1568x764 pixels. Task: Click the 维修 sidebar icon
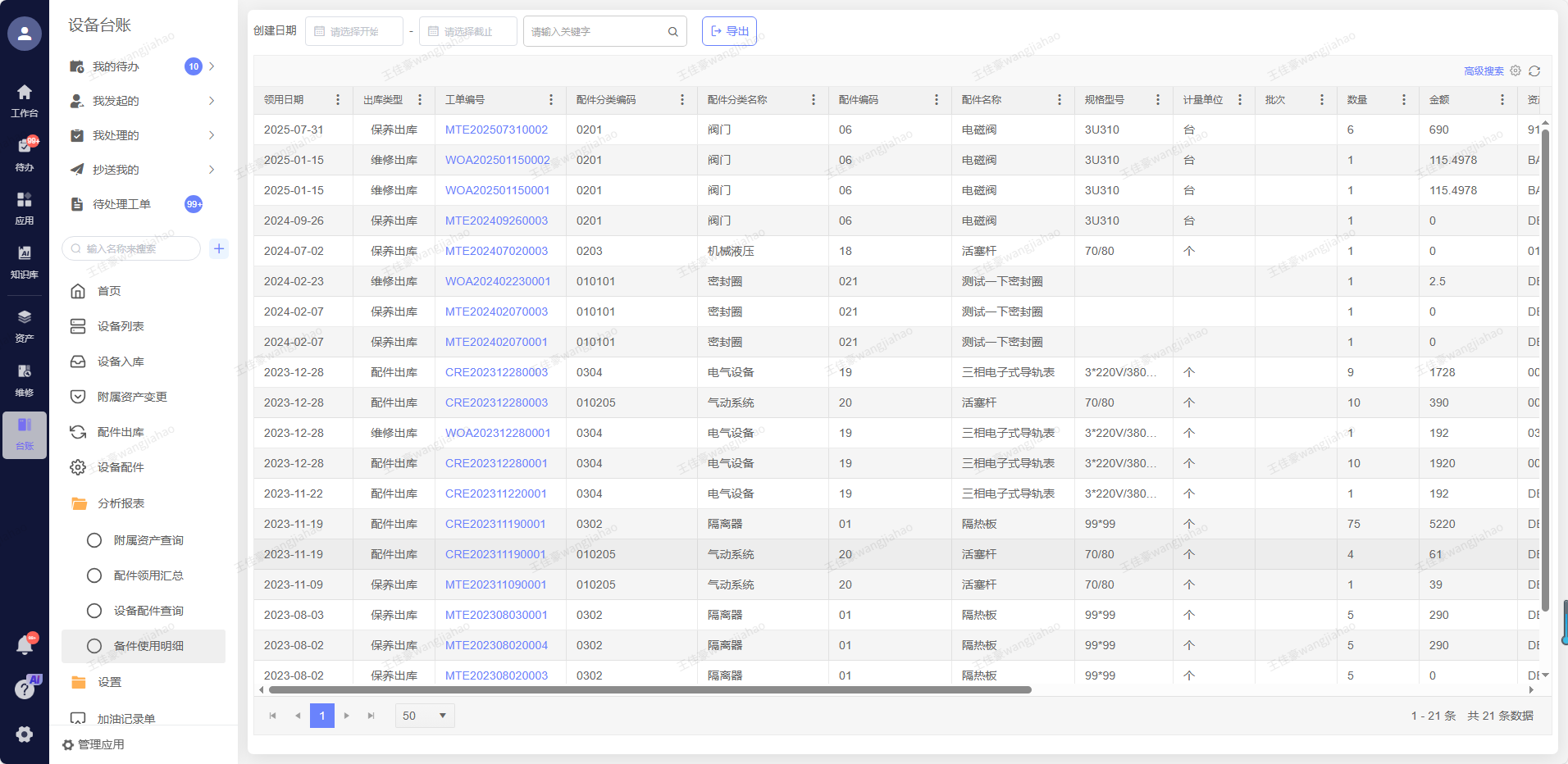(x=25, y=380)
